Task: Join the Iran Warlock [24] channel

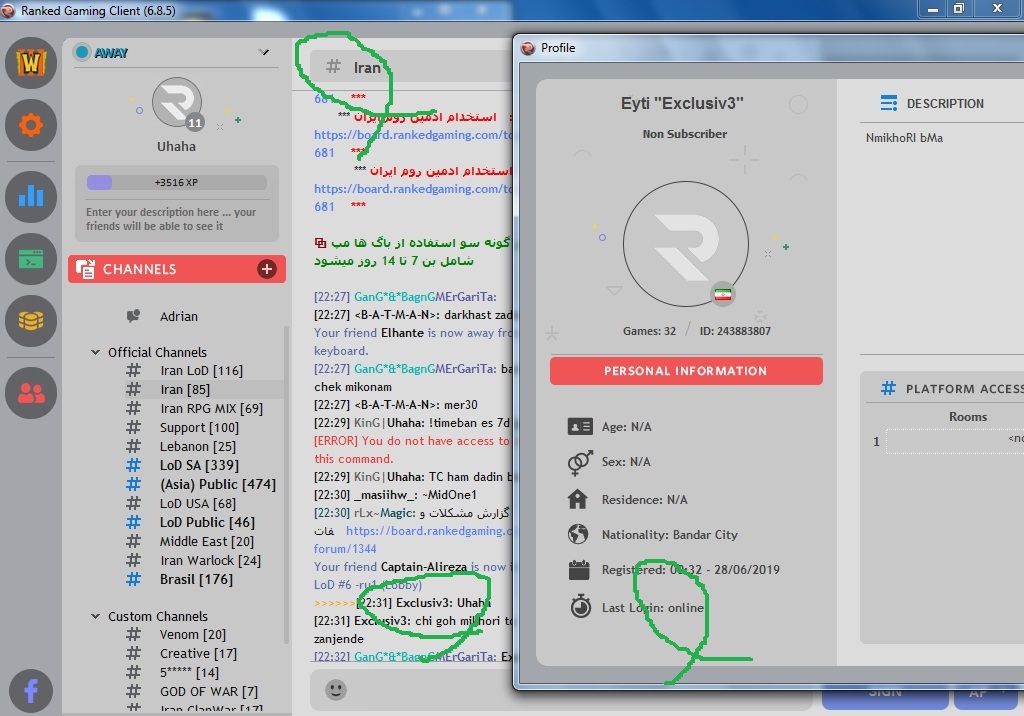Action: pos(210,560)
